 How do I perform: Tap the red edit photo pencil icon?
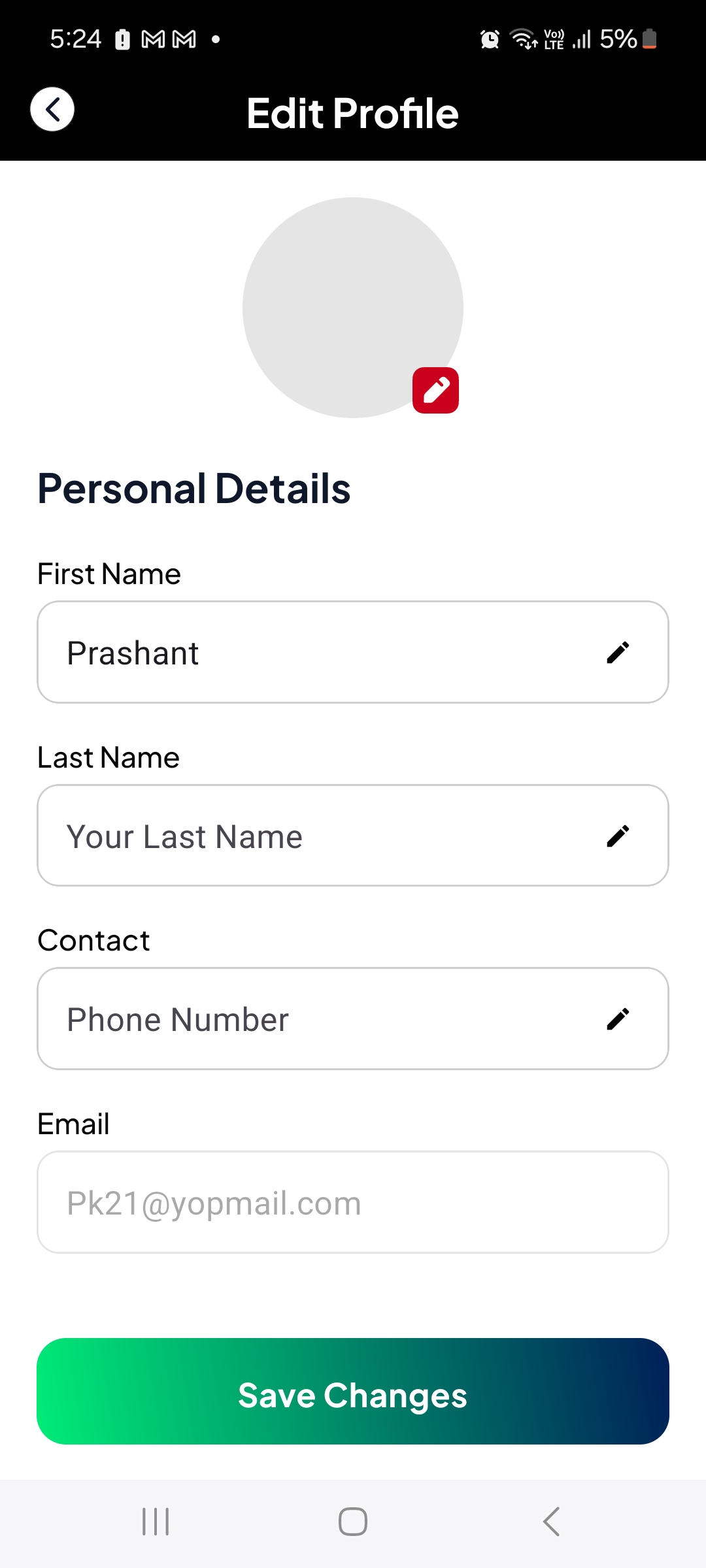(435, 391)
